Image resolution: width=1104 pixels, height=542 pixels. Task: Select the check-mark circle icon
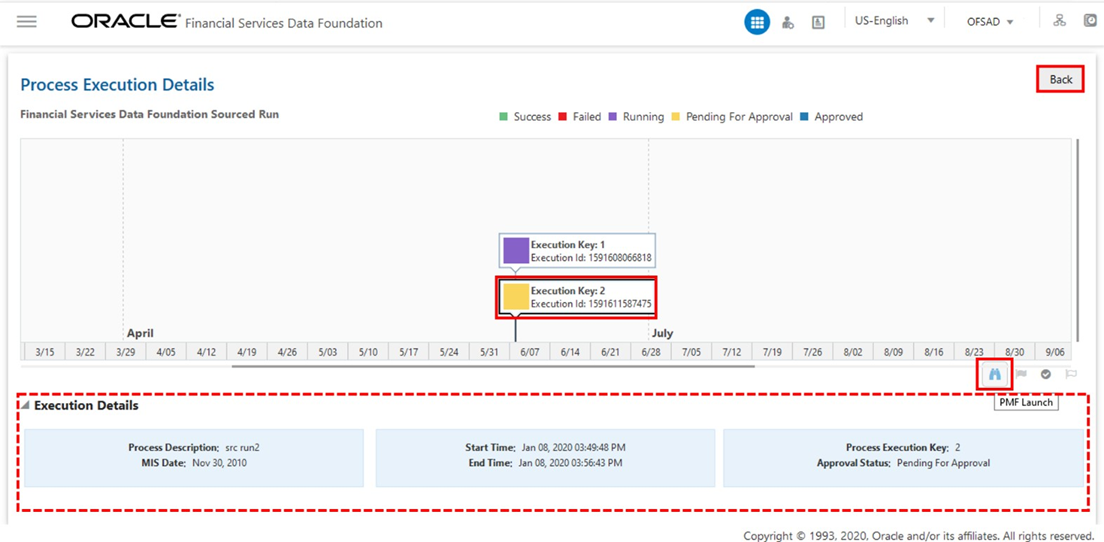(x=1046, y=374)
